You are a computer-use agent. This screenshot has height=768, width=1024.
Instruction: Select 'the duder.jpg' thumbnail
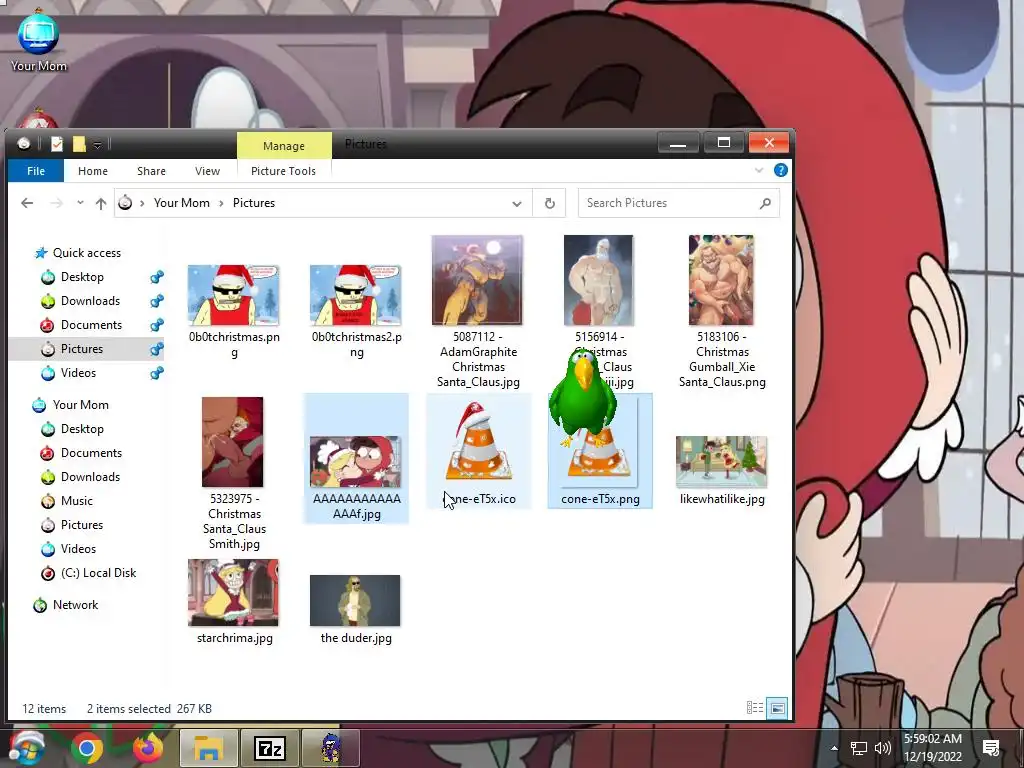click(355, 601)
